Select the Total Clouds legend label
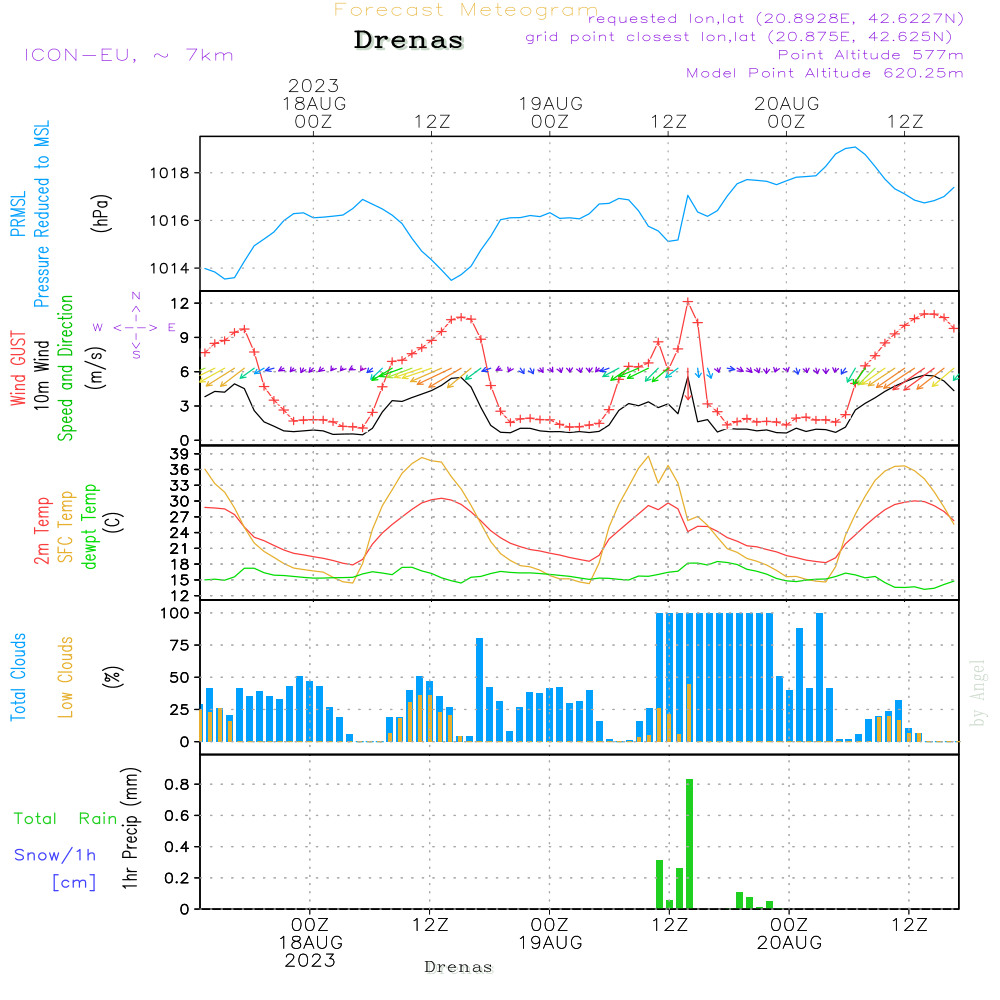Image resolution: width=1000 pixels, height=1000 pixels. click(18, 677)
